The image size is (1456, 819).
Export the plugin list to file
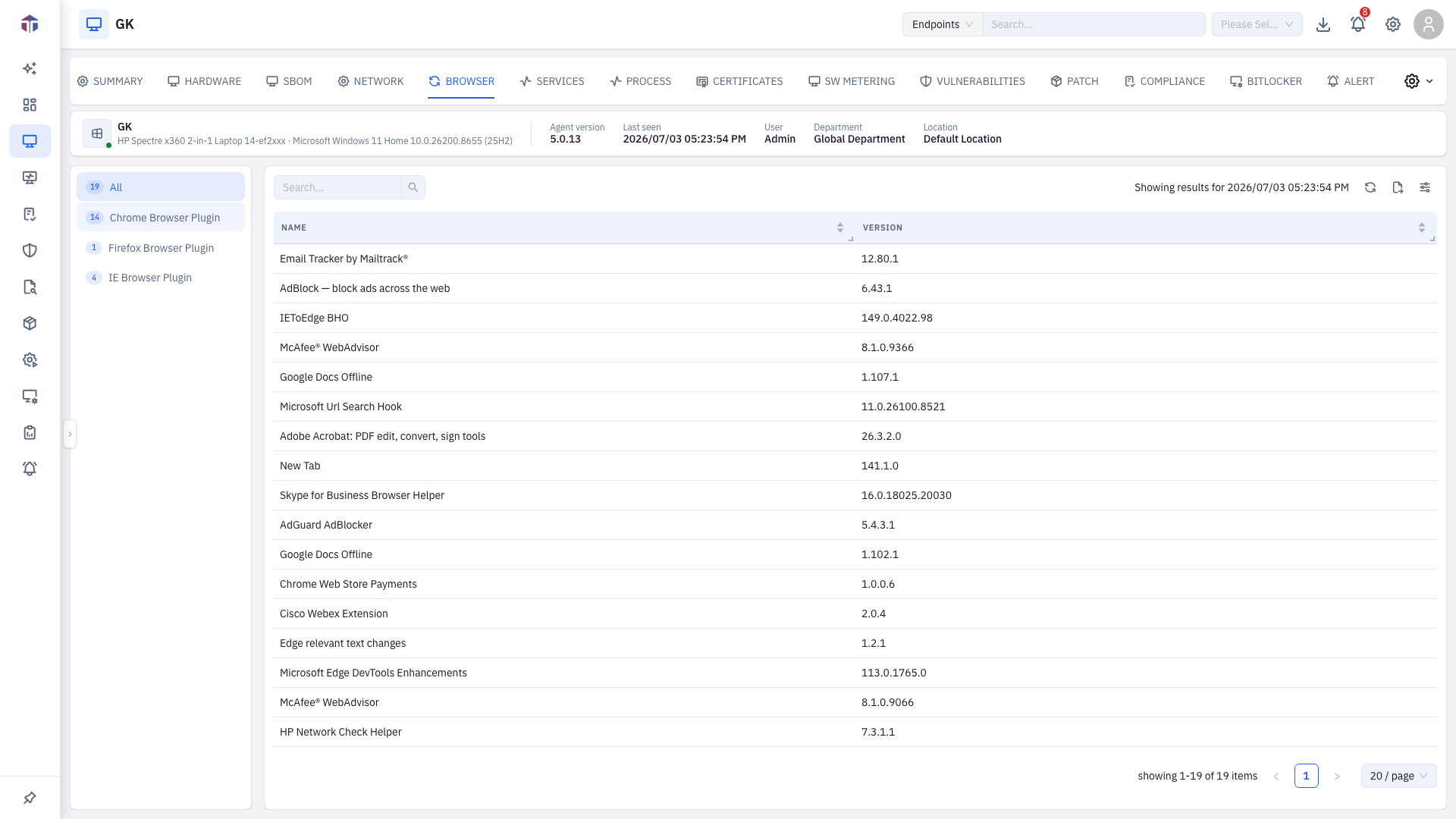click(1398, 187)
